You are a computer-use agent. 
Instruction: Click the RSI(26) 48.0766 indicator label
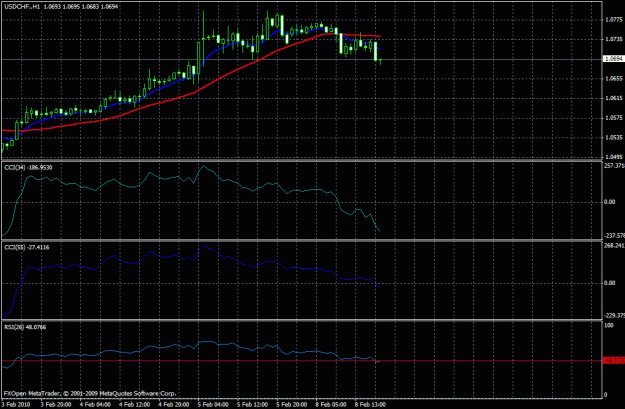coord(25,327)
